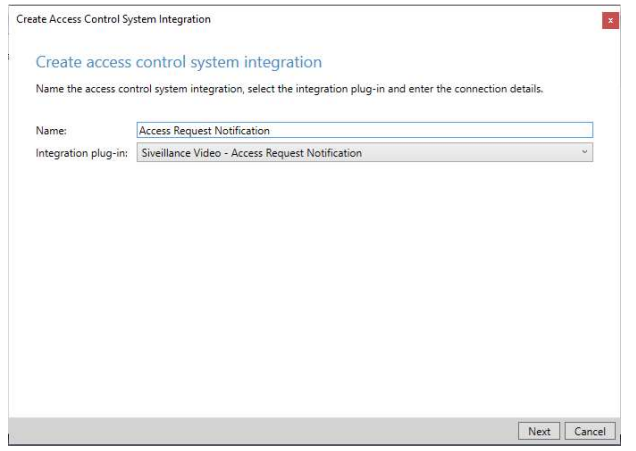Click the 'Create Access Control System Integration' title bar
Screen dimensions: 636x451
(114, 20)
